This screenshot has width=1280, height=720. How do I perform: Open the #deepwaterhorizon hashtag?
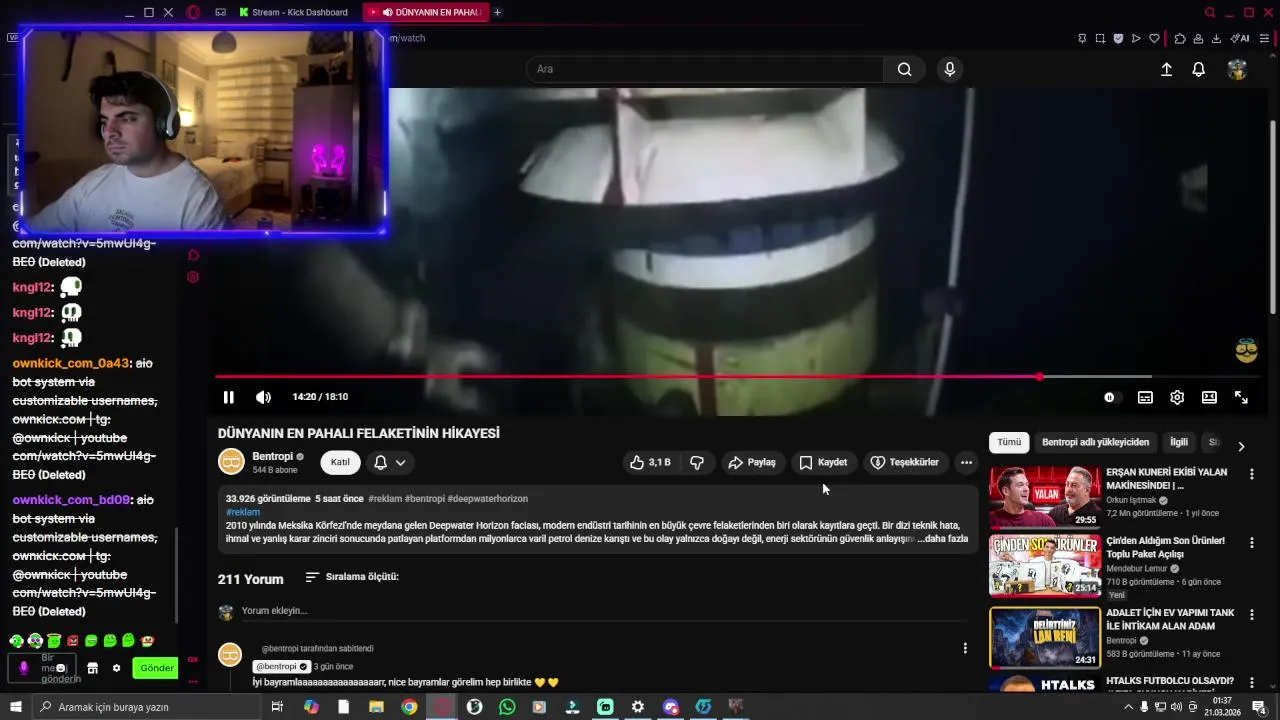tap(487, 498)
